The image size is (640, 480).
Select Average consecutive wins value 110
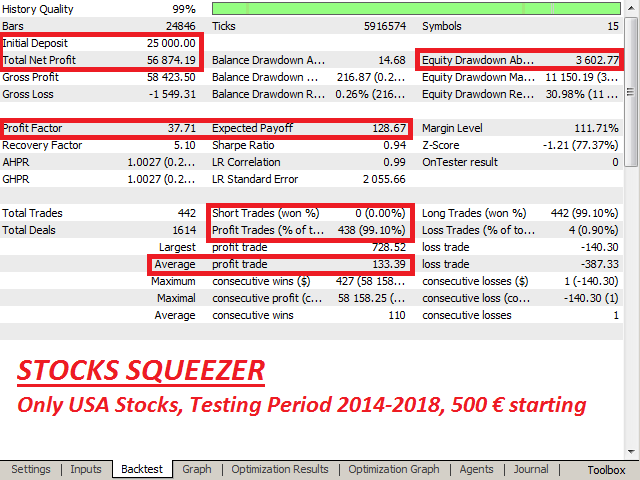(397, 316)
